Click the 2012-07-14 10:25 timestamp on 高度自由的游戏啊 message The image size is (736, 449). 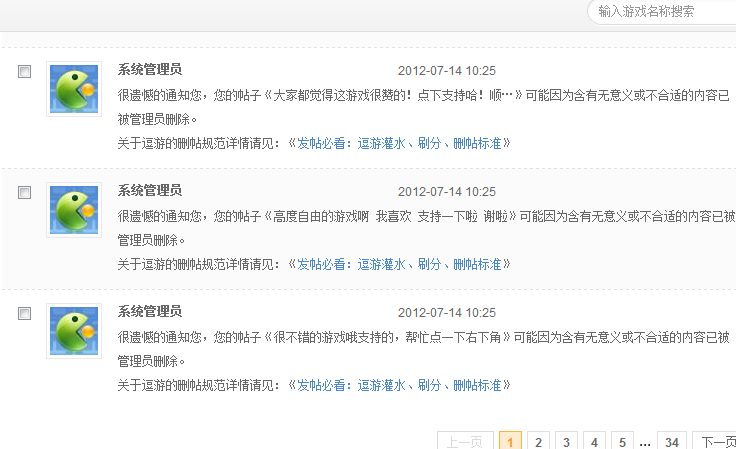[447, 192]
